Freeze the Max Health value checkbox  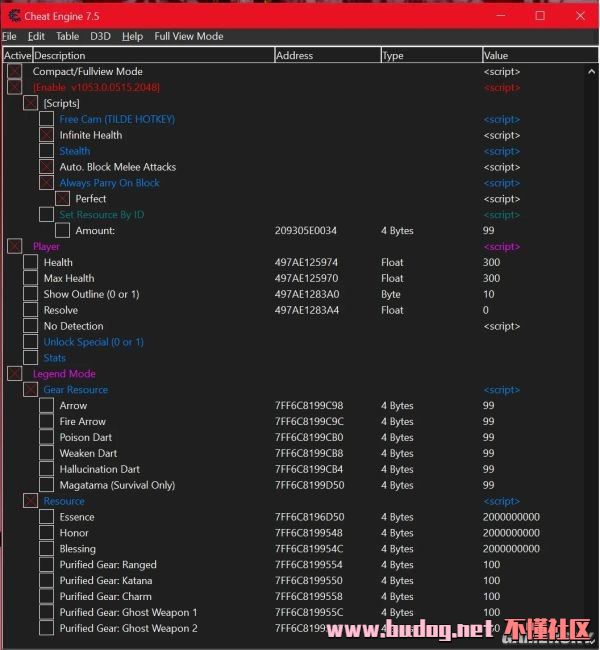tap(30, 278)
